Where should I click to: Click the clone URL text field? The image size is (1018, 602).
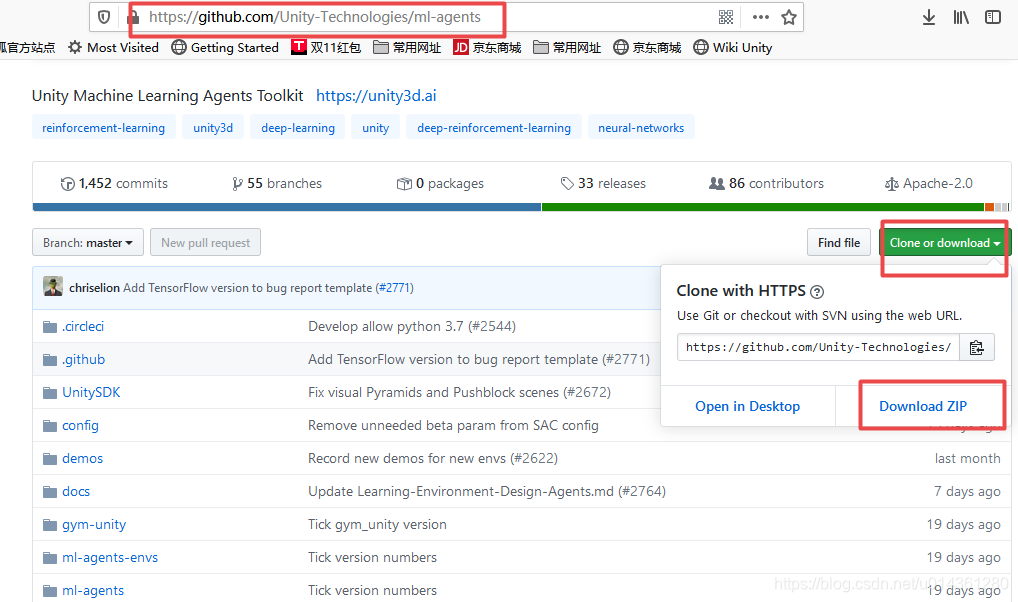818,347
